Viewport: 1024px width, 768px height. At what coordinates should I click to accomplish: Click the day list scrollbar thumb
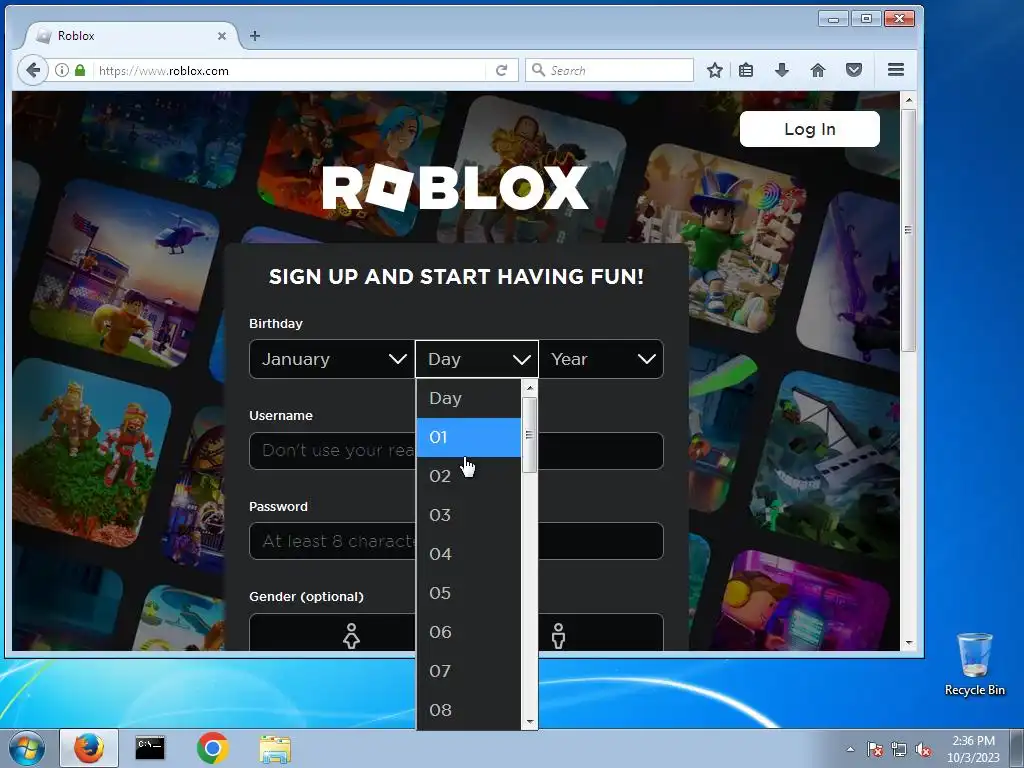coord(530,434)
